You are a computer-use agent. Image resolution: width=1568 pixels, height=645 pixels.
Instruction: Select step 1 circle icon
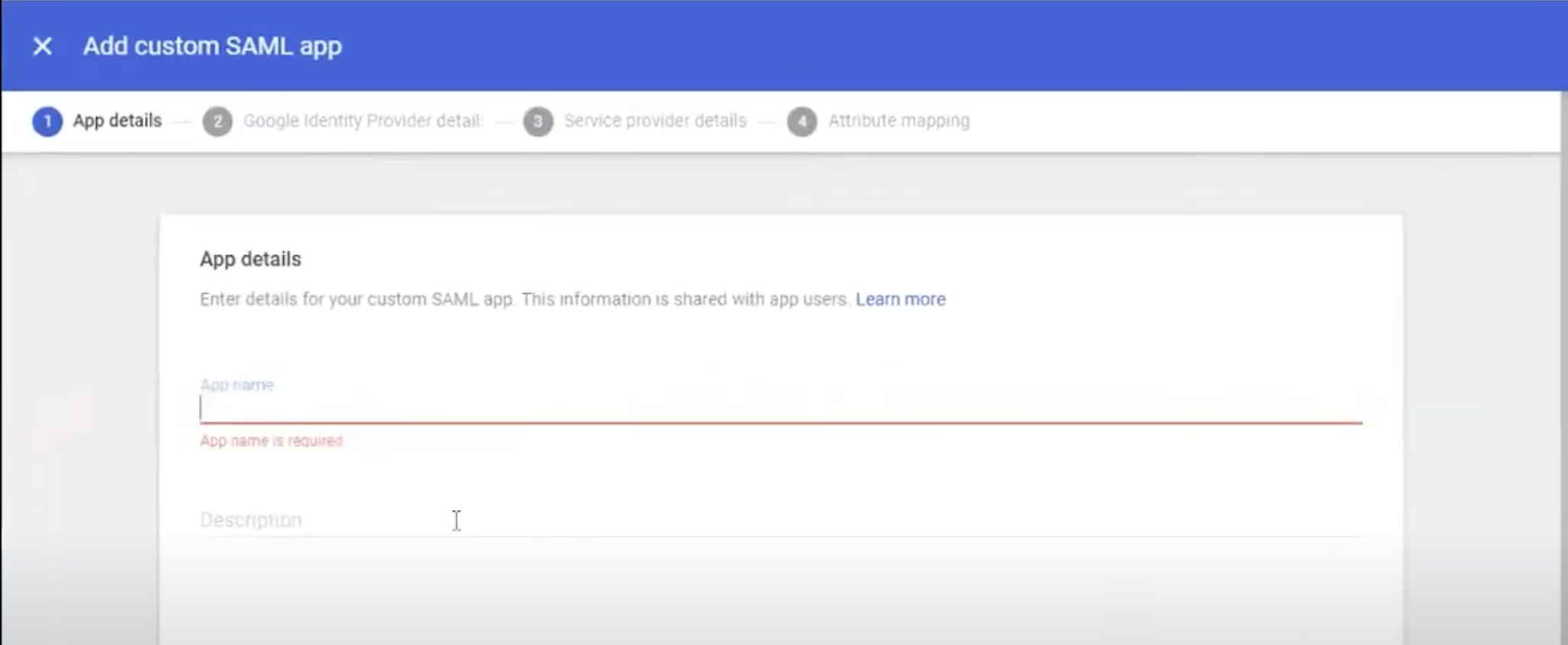[x=47, y=121]
